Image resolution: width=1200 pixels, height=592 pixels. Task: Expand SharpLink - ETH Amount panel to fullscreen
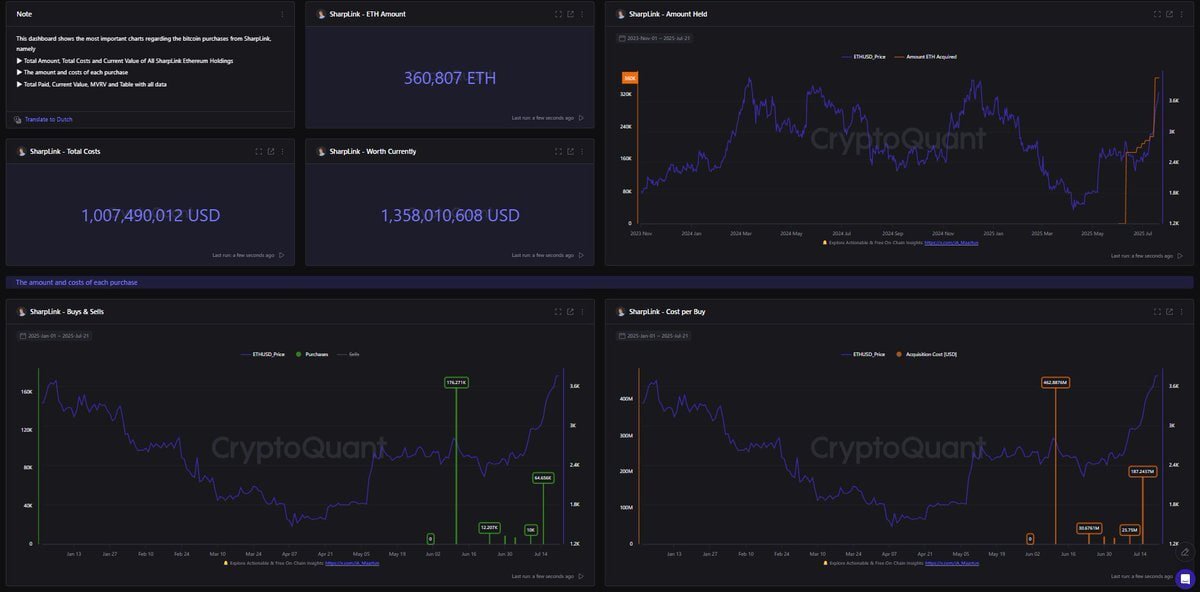(x=558, y=14)
